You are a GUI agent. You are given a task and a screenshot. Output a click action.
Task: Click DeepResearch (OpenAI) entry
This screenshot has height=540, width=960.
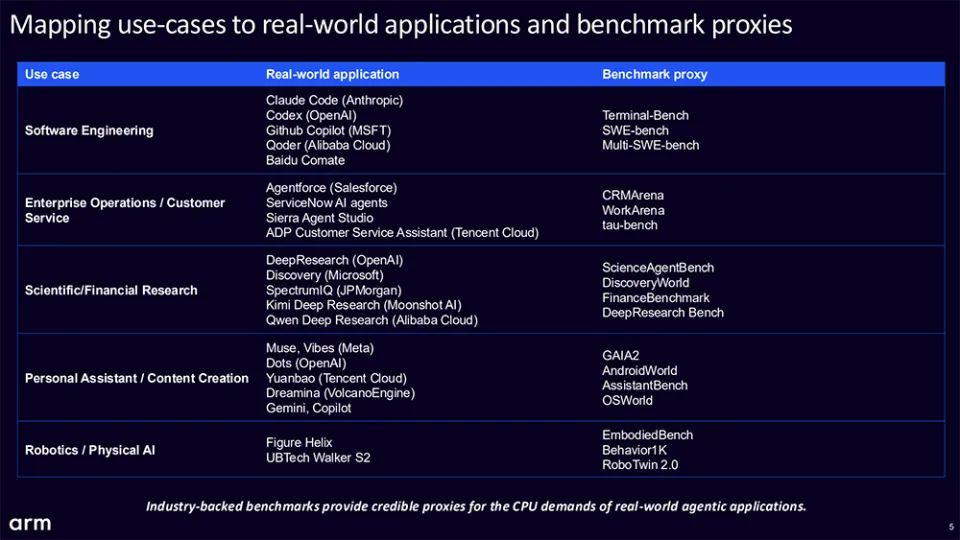(x=334, y=260)
